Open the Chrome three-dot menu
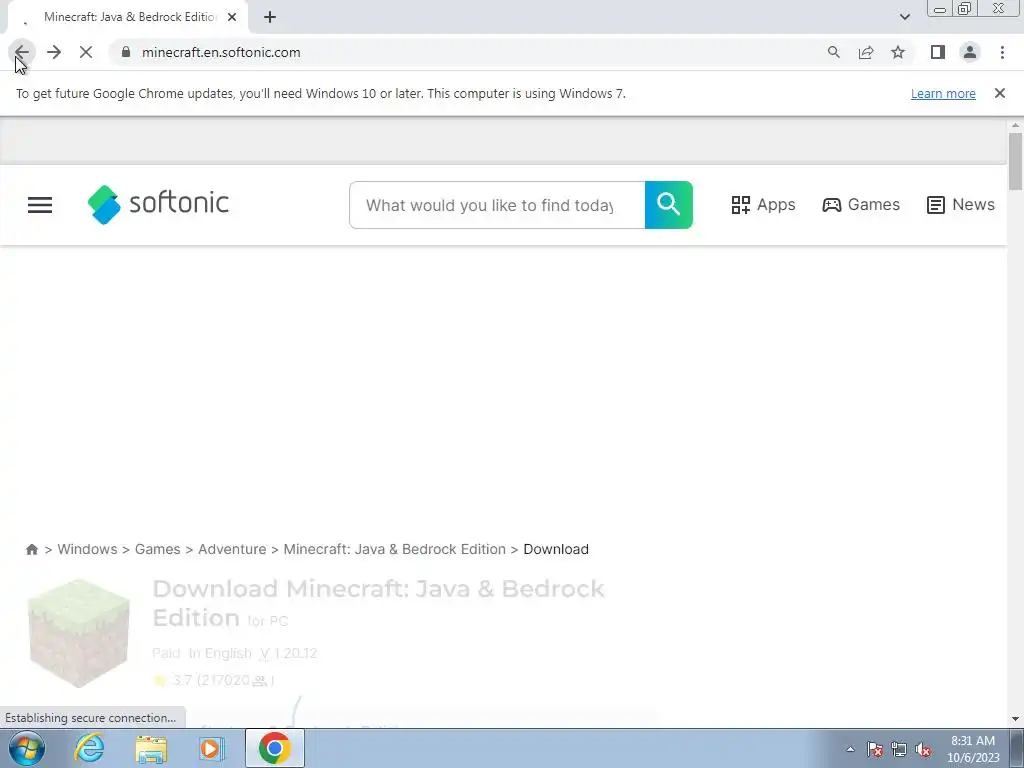Image resolution: width=1024 pixels, height=768 pixels. click(1002, 52)
